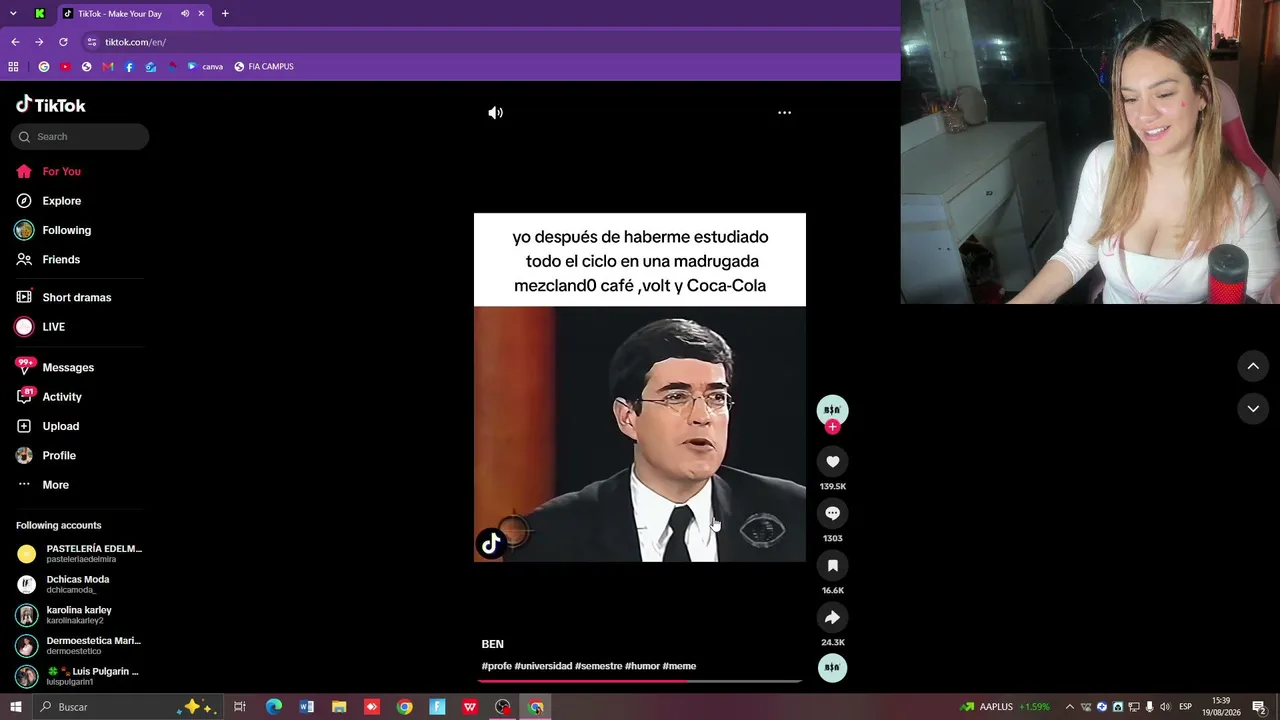The width and height of the screenshot is (1280, 720).
Task: Go to the next video
Action: (1253, 408)
